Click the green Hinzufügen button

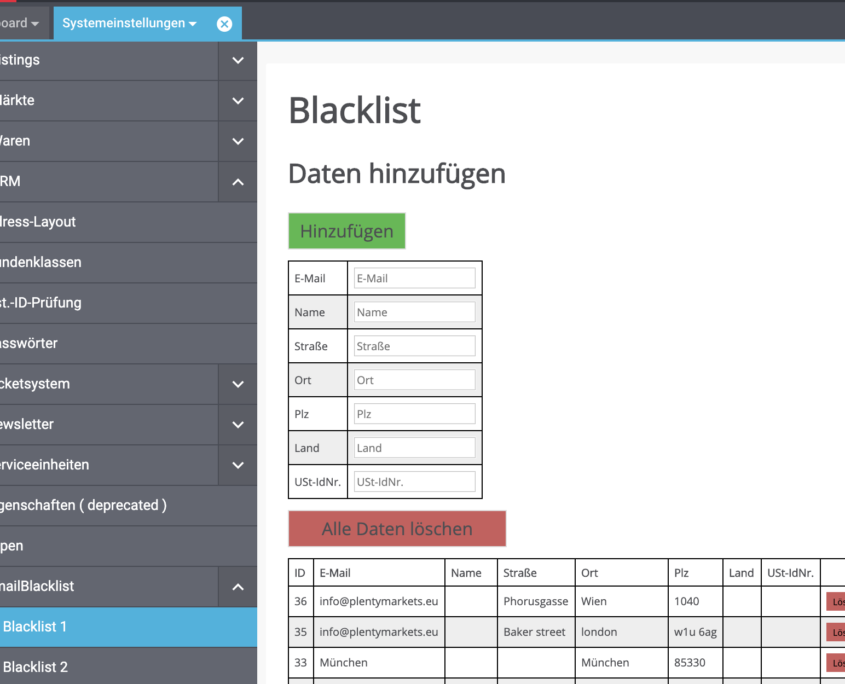(347, 231)
